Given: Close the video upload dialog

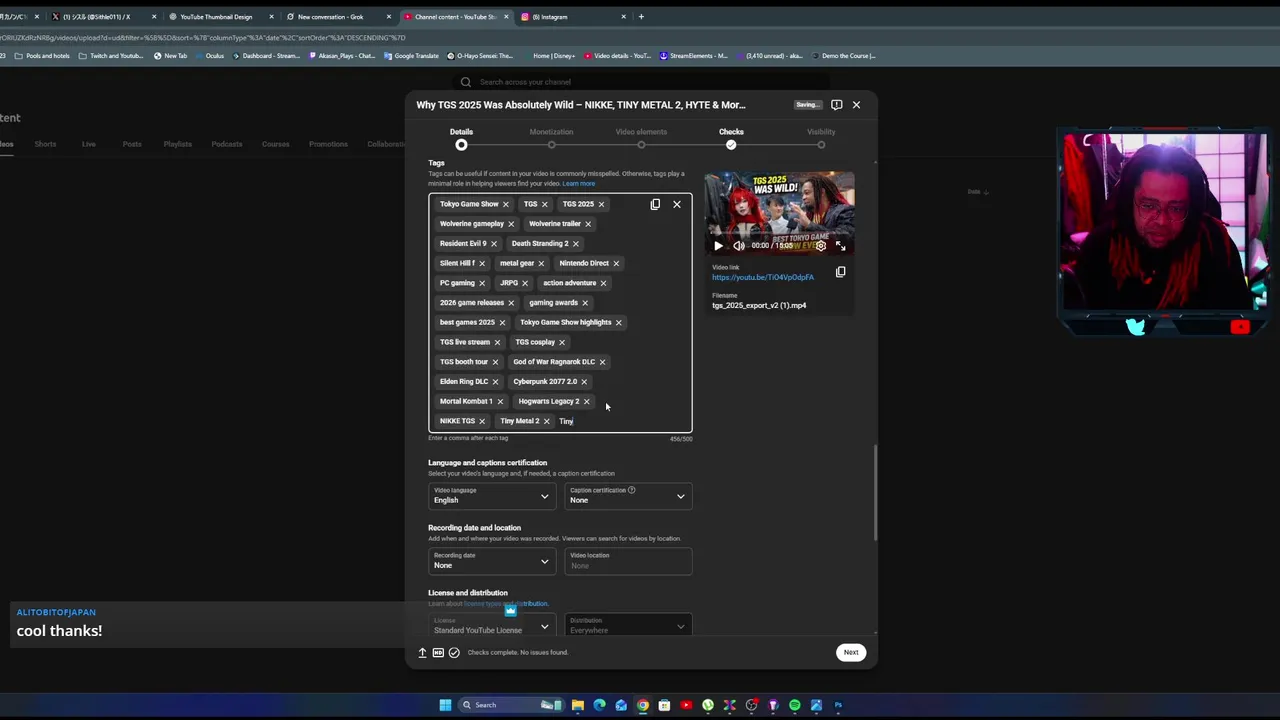Looking at the screenshot, I should pyautogui.click(x=856, y=104).
